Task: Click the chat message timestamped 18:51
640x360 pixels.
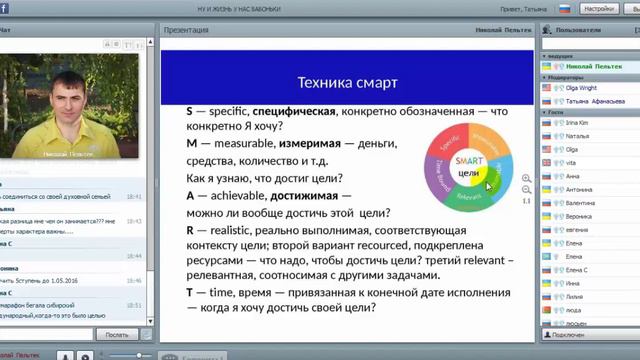Action: (x=71, y=310)
